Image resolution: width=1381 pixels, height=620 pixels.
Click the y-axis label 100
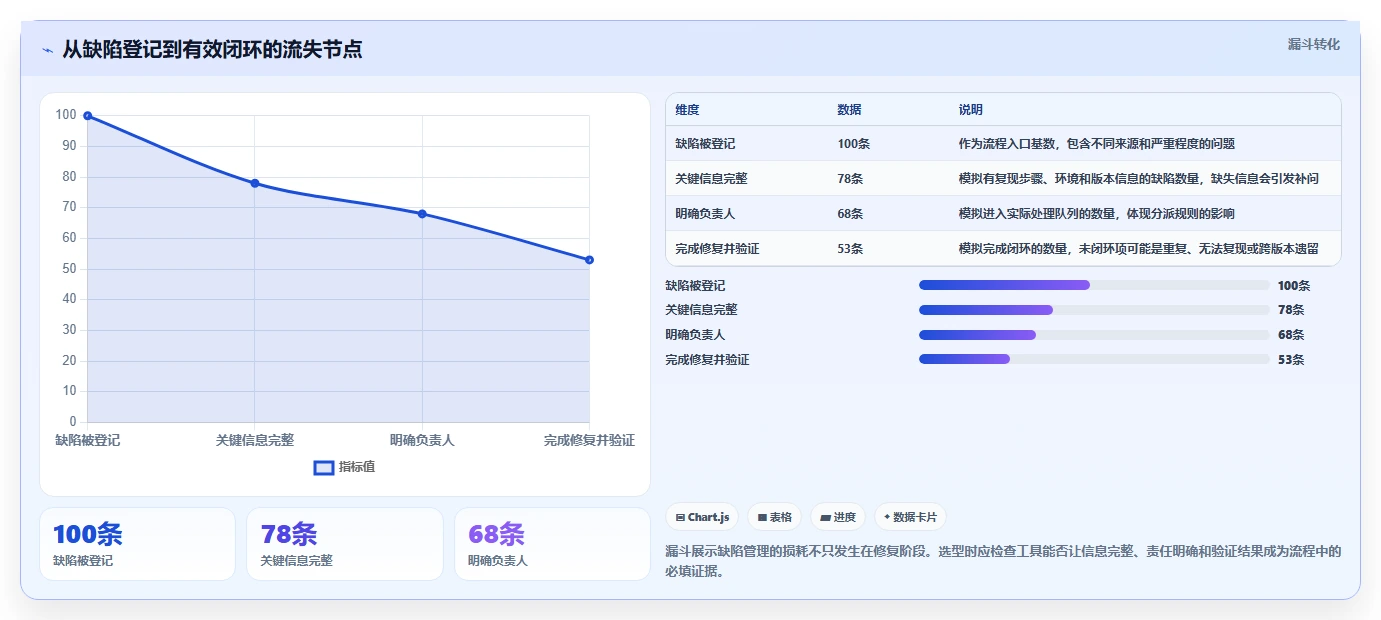tap(66, 115)
